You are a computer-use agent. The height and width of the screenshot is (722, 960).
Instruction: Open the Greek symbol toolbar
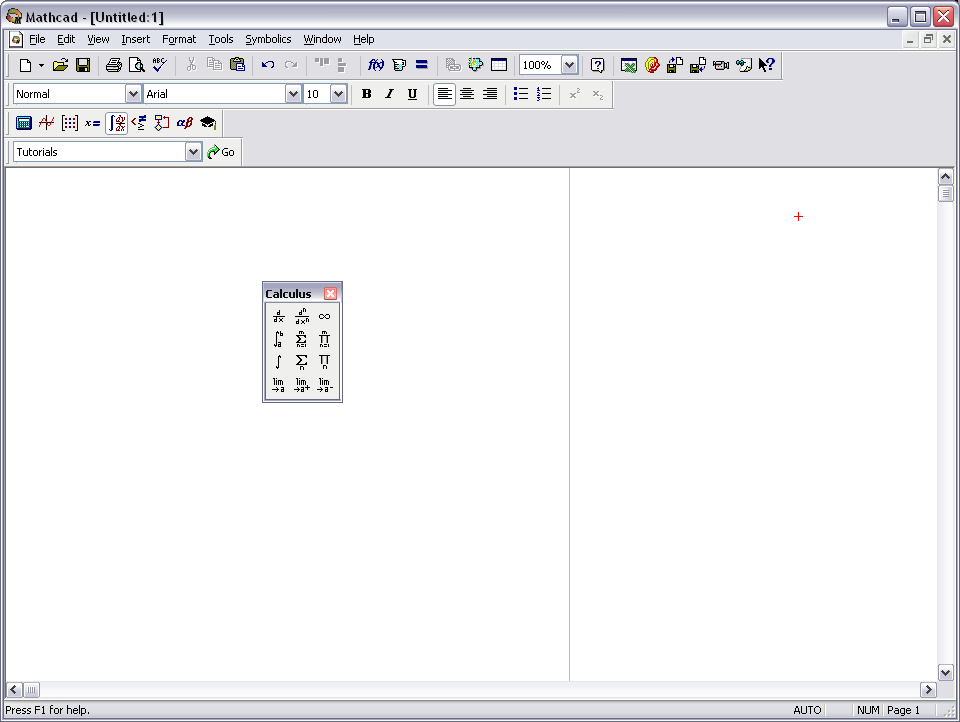point(185,123)
